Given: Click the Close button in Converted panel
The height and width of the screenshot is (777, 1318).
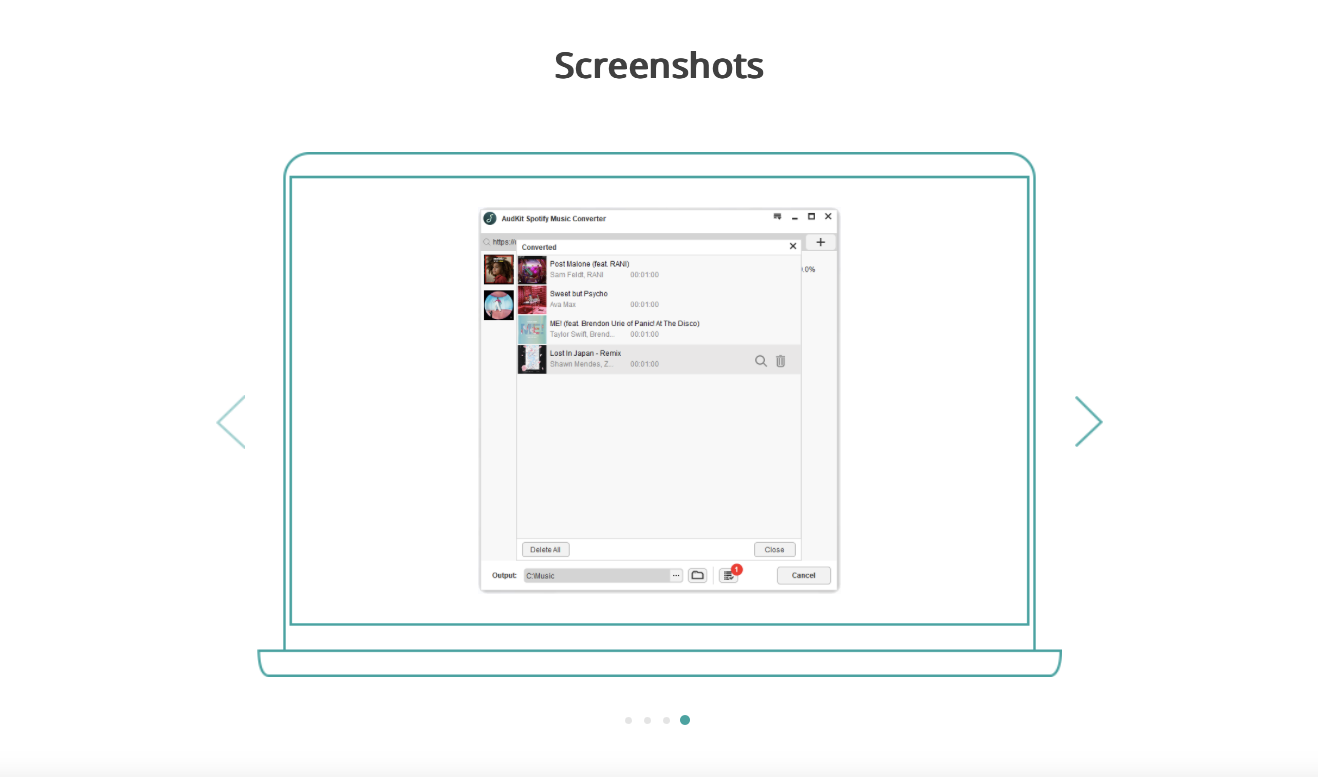Looking at the screenshot, I should tap(775, 550).
